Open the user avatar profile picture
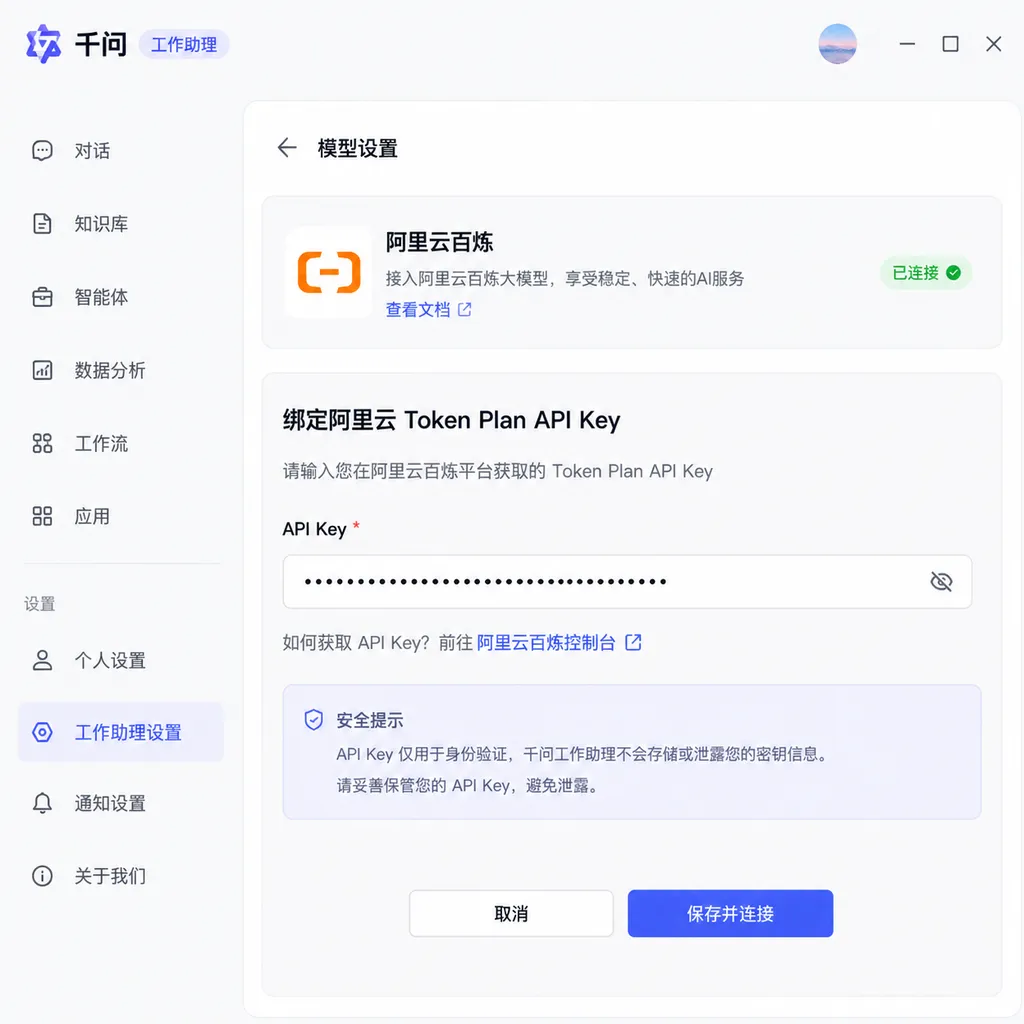This screenshot has width=1024, height=1024. coord(837,44)
